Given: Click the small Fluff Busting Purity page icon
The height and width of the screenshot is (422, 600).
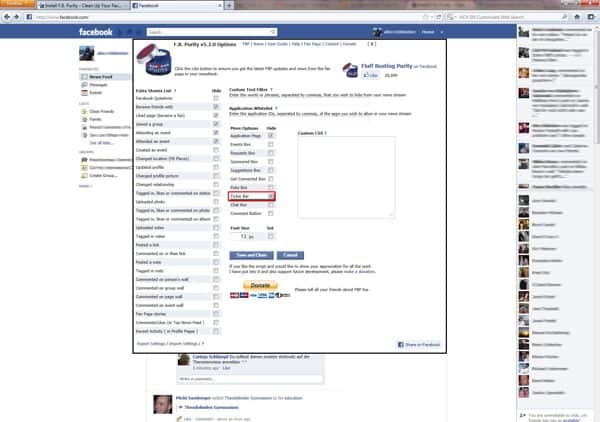Looking at the screenshot, I should tap(350, 70).
